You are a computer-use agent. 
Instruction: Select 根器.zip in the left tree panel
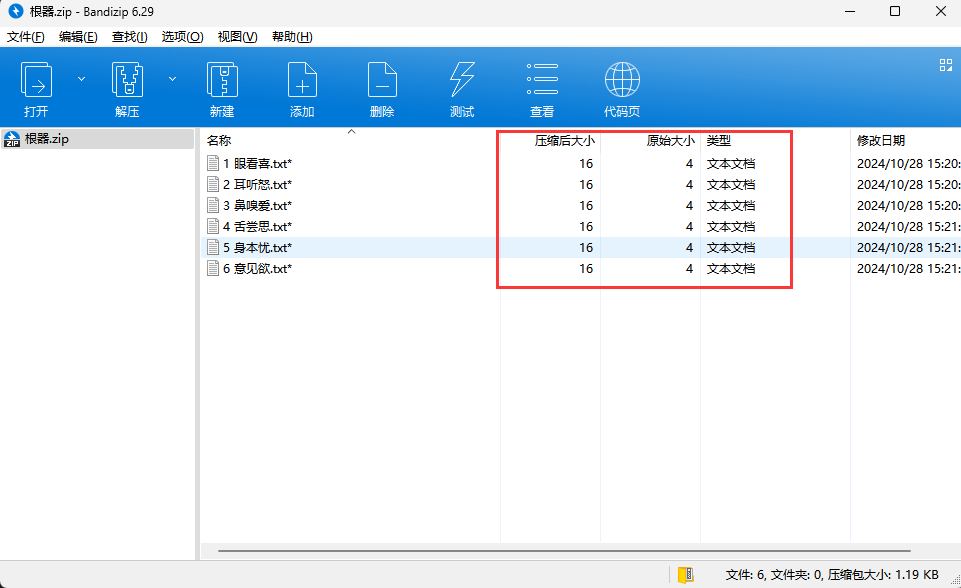46,139
